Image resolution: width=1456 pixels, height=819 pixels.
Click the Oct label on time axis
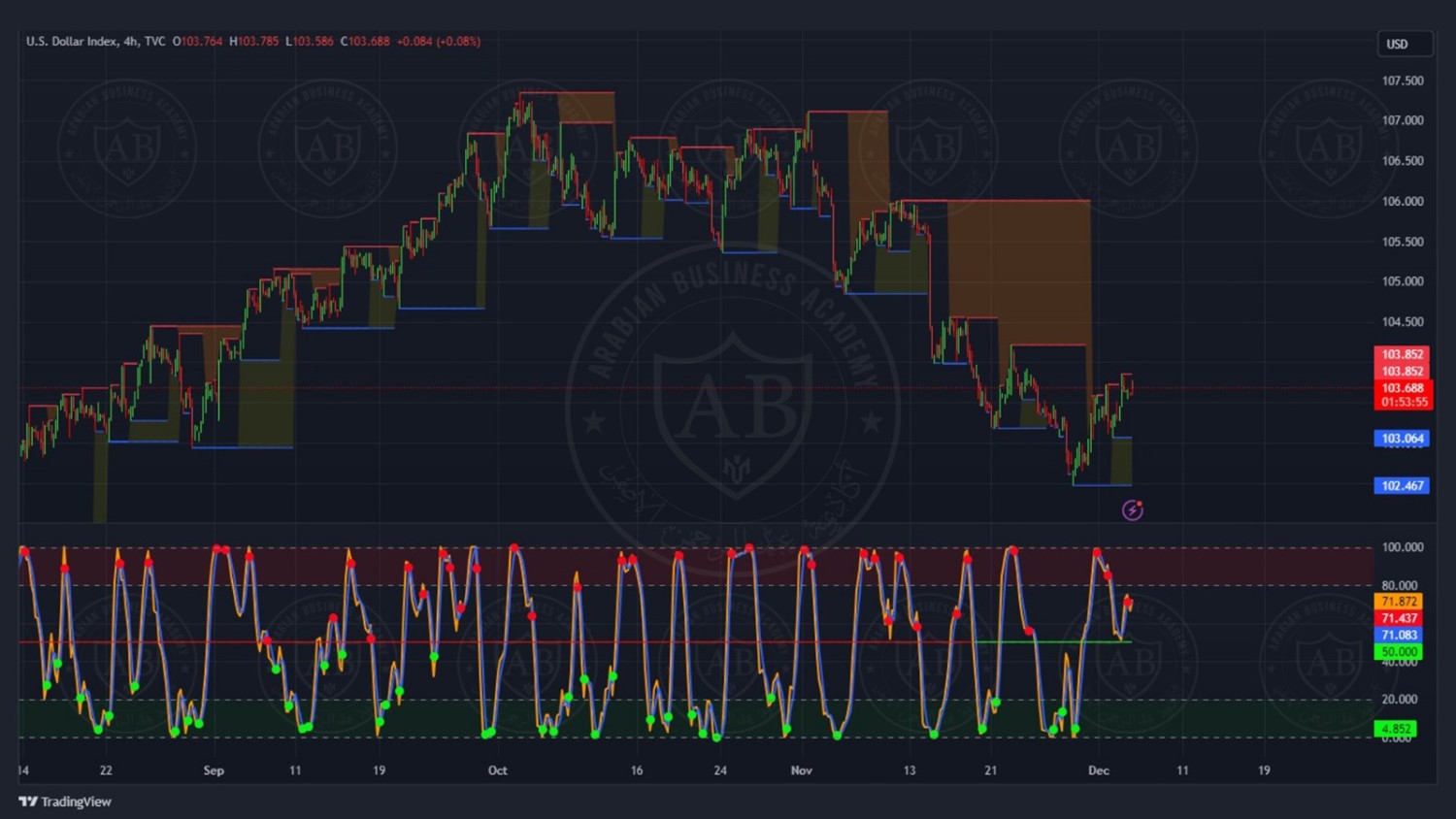[497, 770]
